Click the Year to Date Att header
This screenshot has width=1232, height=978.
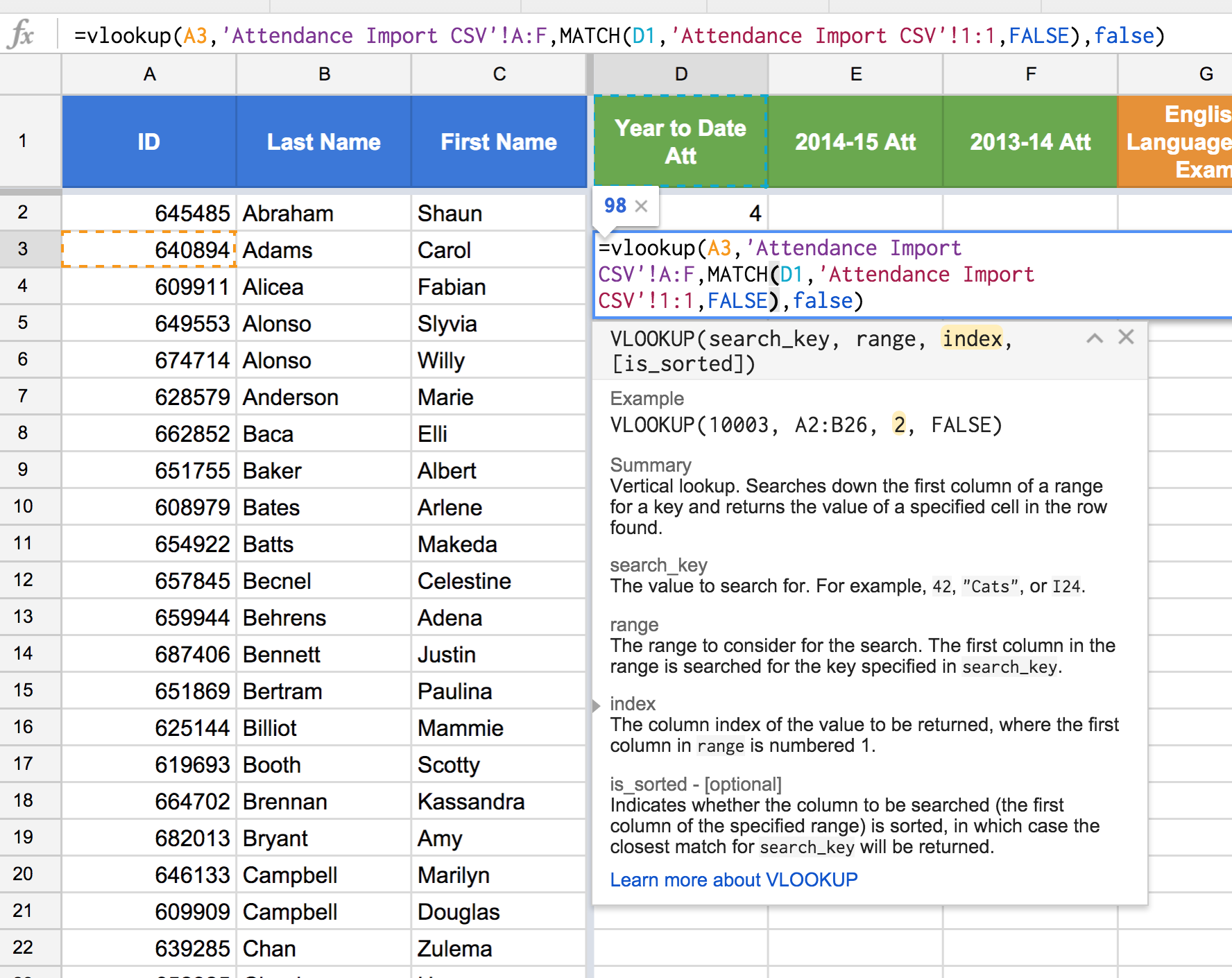[681, 141]
